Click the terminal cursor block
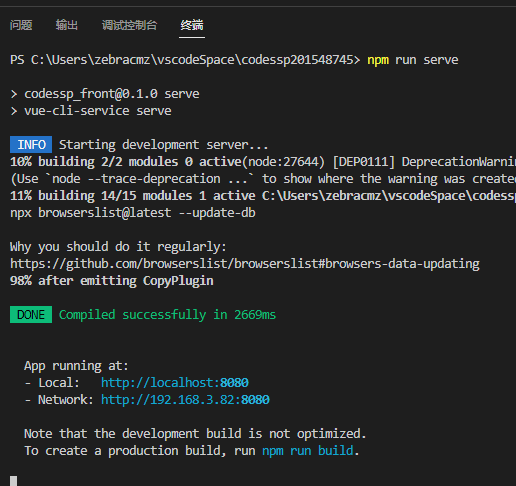The image size is (516, 486). pos(13,481)
